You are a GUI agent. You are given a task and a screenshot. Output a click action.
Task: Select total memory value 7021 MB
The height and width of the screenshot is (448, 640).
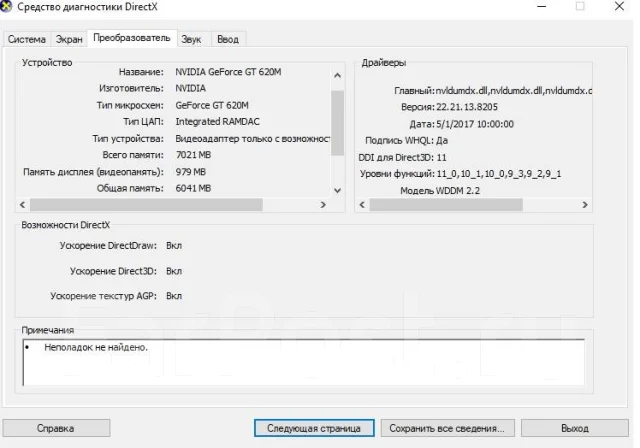click(x=193, y=155)
